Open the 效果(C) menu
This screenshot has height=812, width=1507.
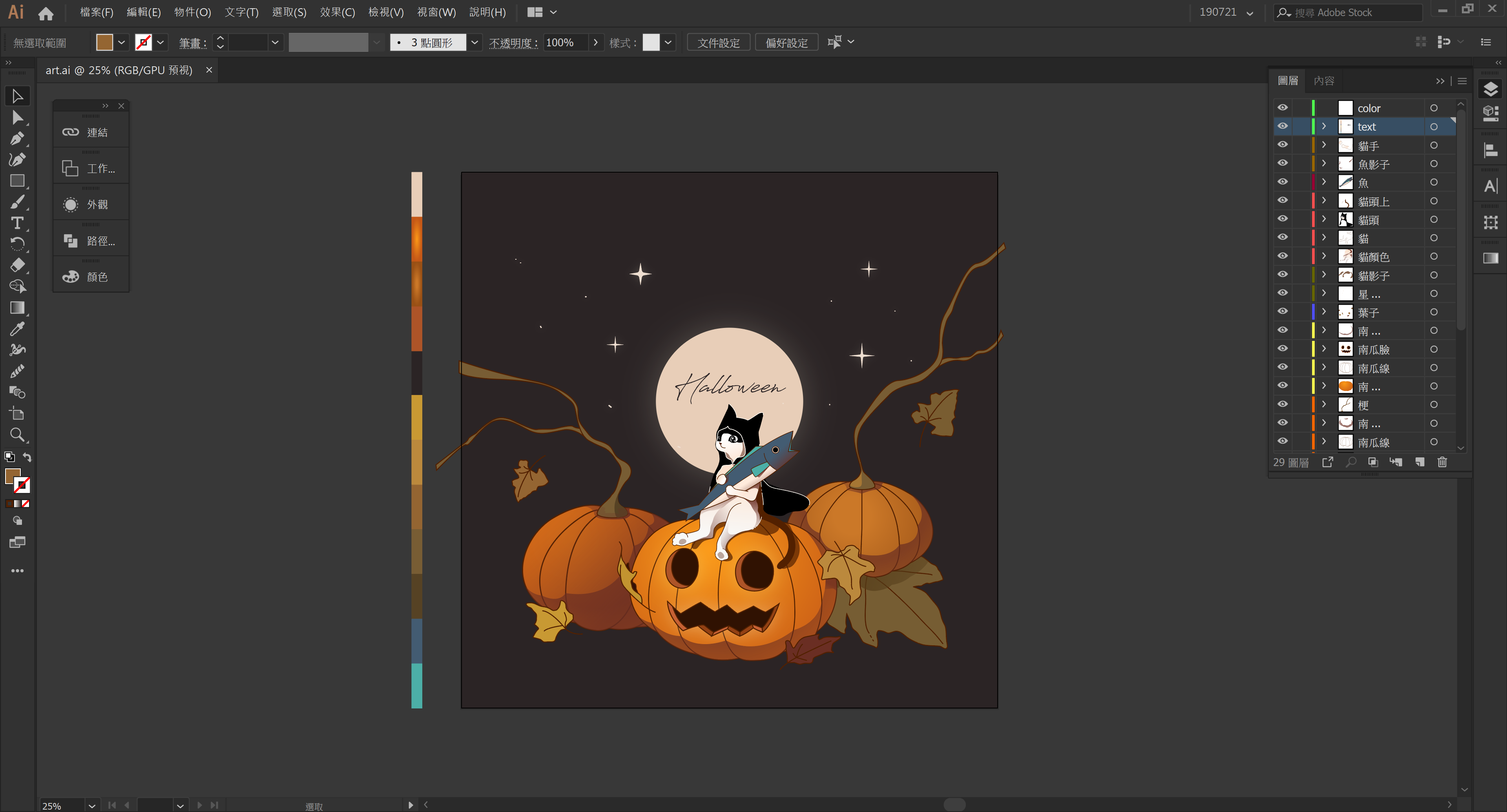(338, 12)
